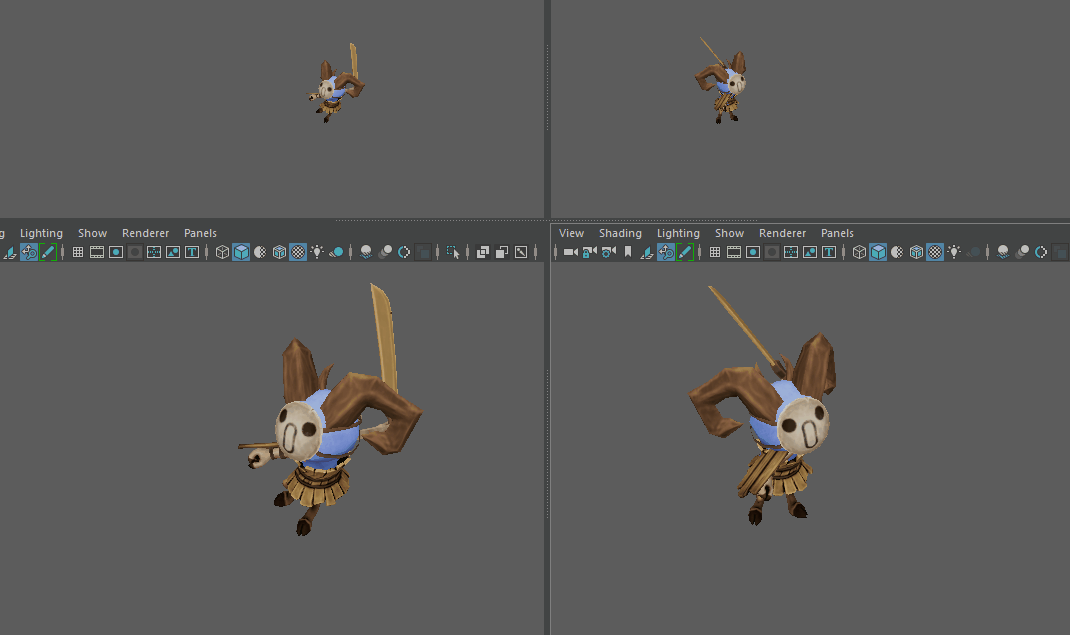The width and height of the screenshot is (1070, 635).
Task: Open View menu in right panel
Action: click(x=571, y=233)
